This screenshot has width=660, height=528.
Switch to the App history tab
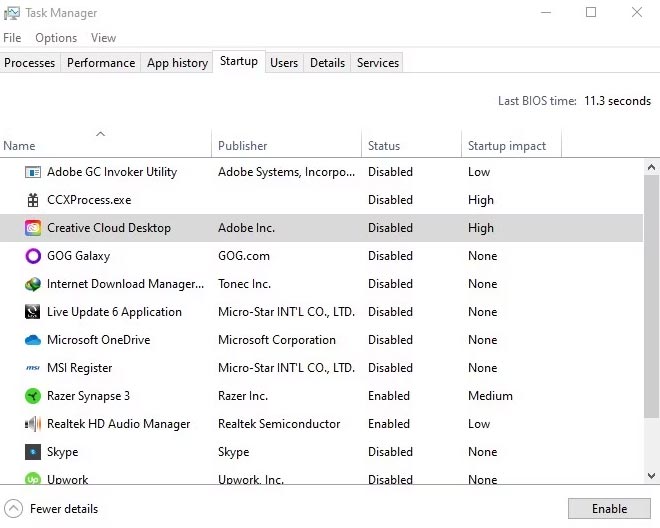click(x=177, y=63)
